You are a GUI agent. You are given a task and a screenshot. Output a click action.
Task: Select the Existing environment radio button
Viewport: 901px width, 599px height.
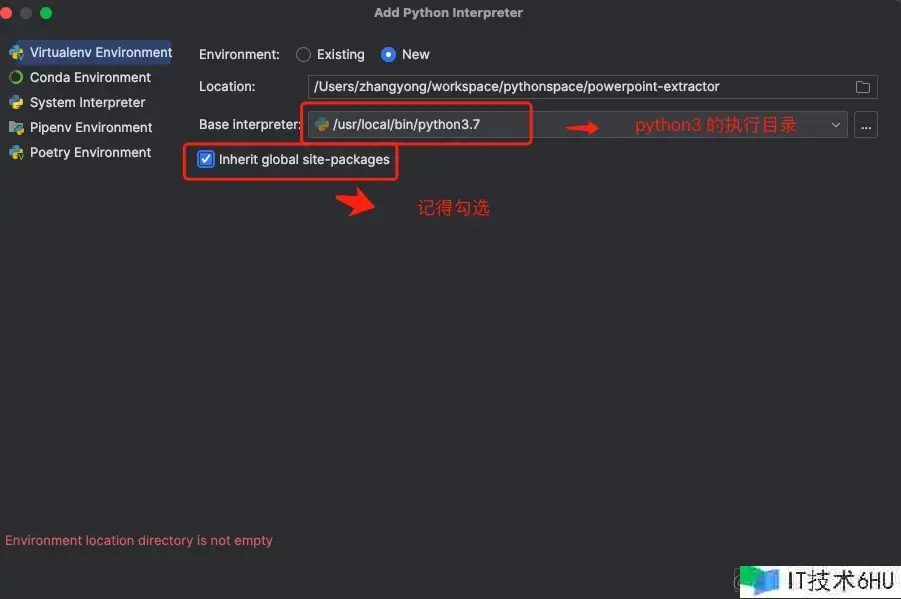pos(303,55)
